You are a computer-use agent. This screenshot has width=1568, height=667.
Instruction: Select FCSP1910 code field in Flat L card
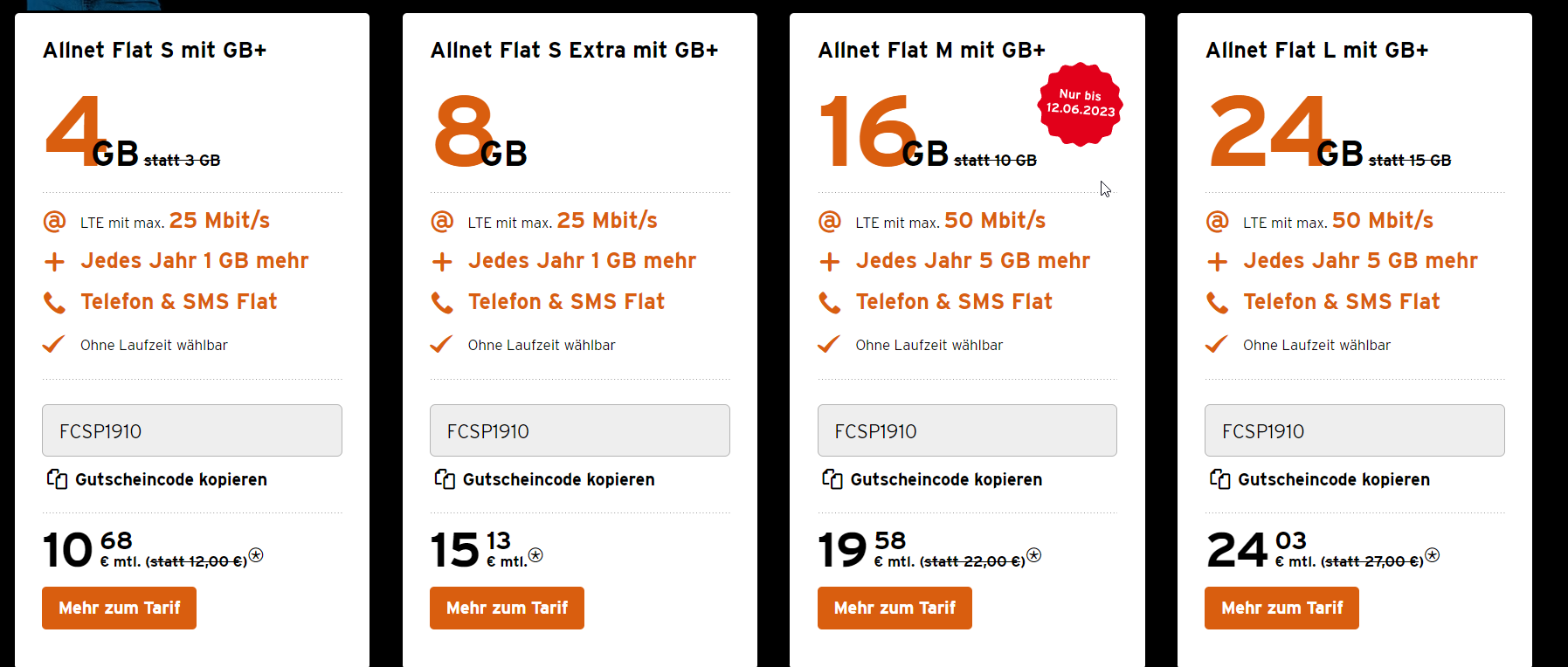(x=1355, y=430)
